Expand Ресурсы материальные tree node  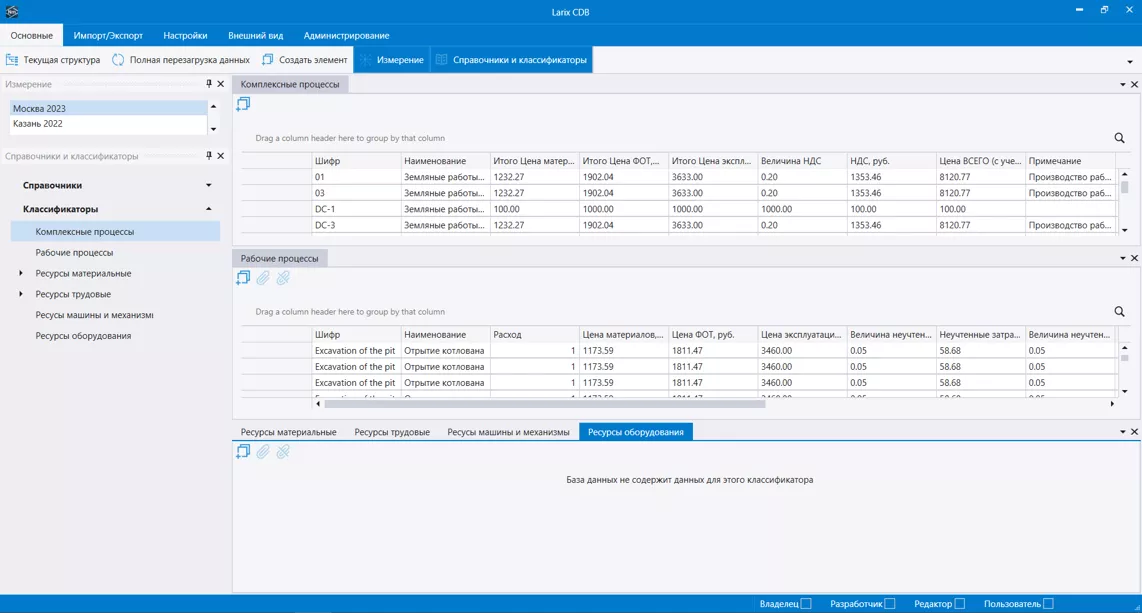click(21, 273)
